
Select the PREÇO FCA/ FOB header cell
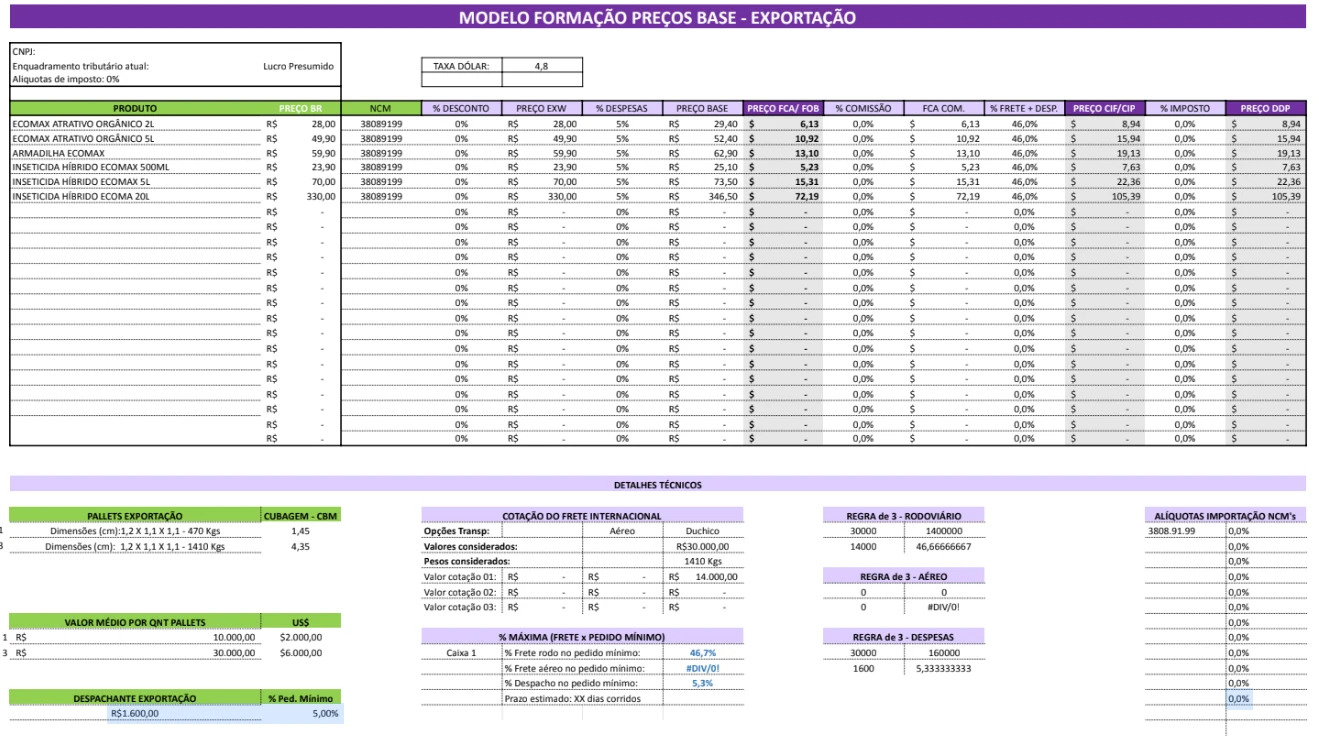784,108
